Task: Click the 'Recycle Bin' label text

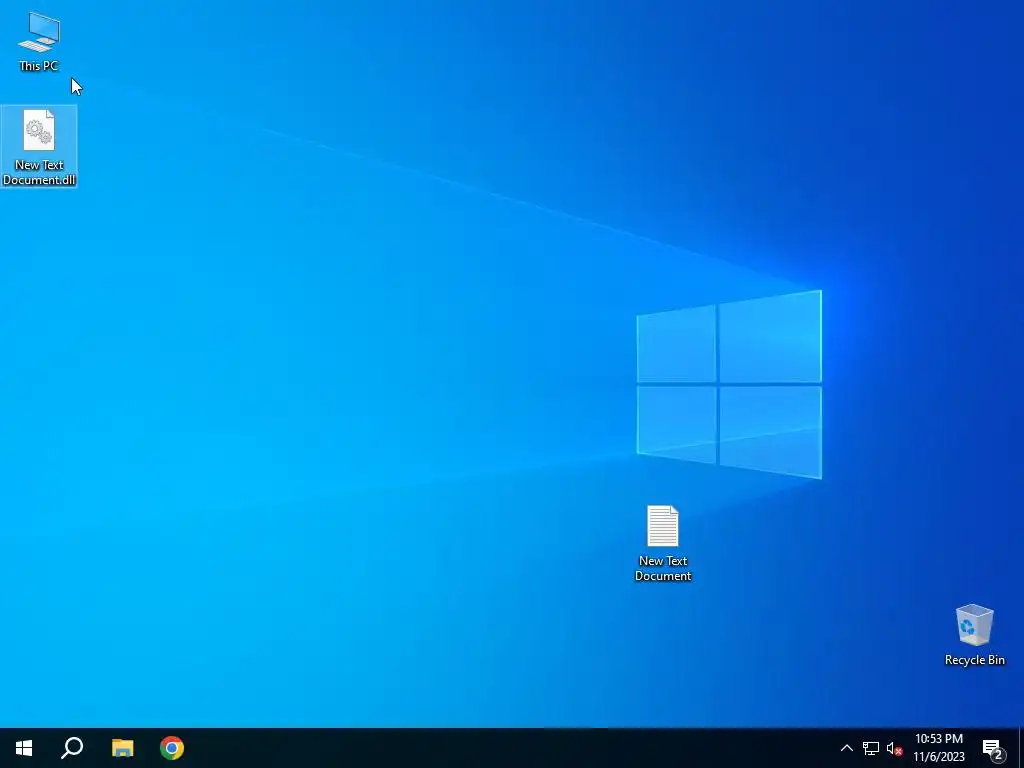Action: point(974,660)
